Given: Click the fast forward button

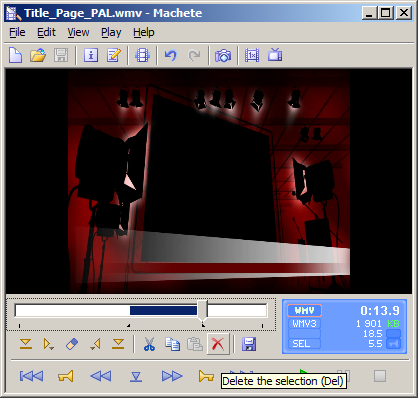Looking at the screenshot, I should tap(172, 376).
